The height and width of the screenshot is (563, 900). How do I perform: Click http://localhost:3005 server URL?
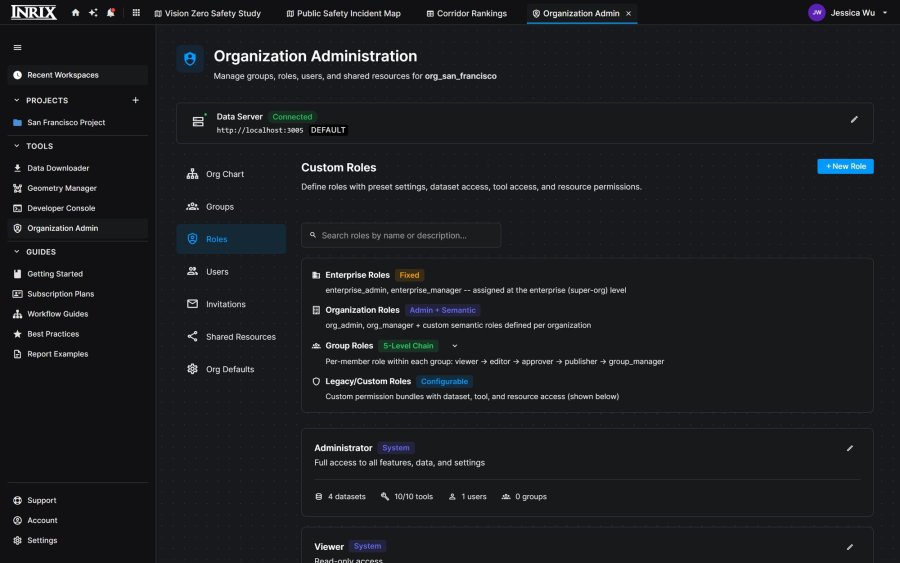(259, 130)
